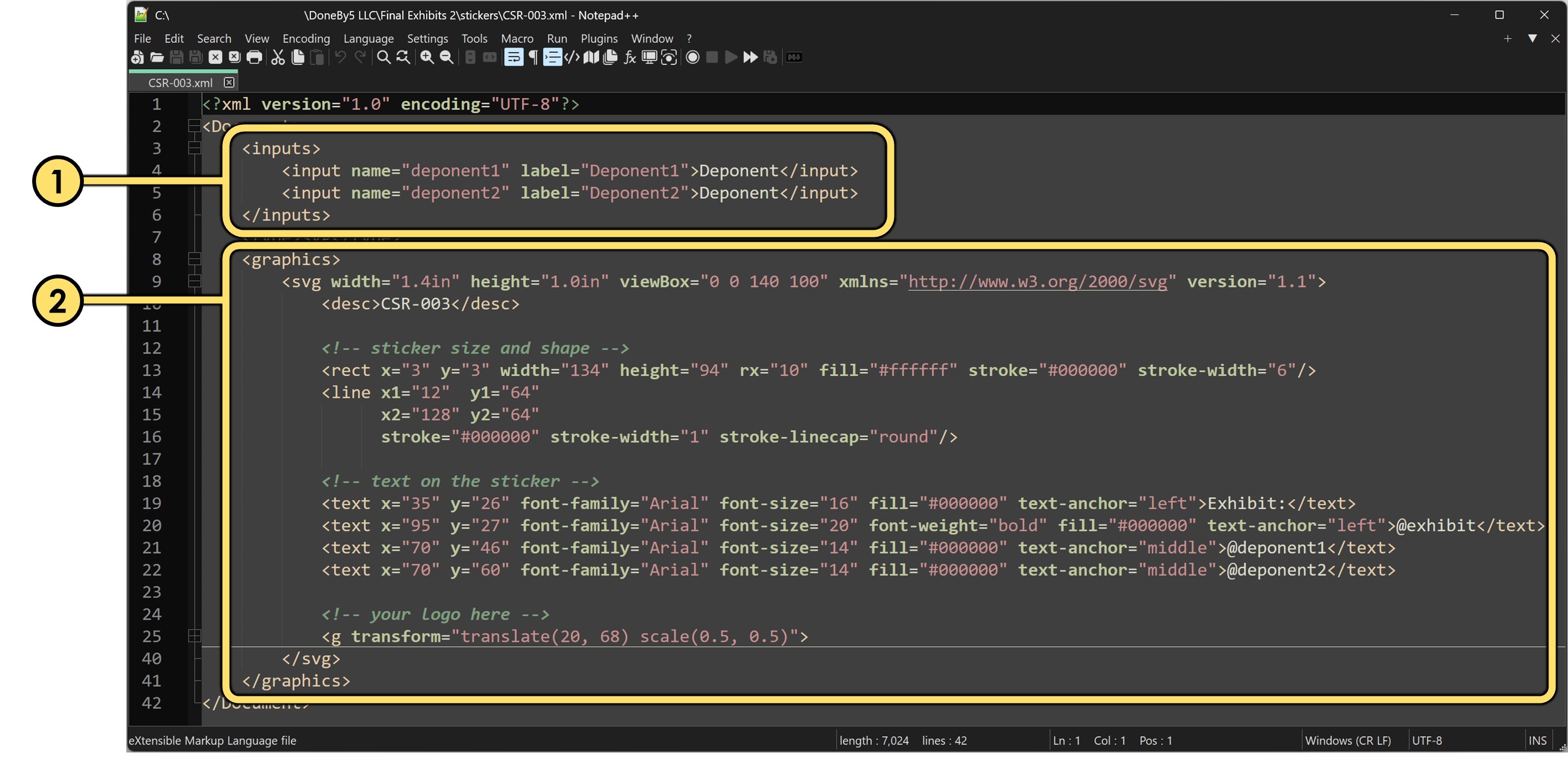Toggle word wrap in the toolbar
Screen dimensions: 1568x765
tap(514, 58)
